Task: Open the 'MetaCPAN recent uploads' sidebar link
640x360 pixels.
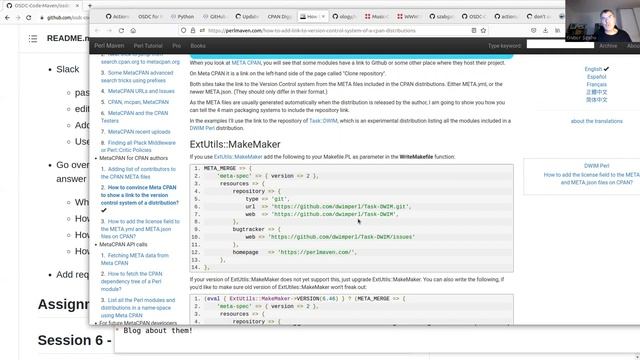Action: pyautogui.click(x=139, y=132)
